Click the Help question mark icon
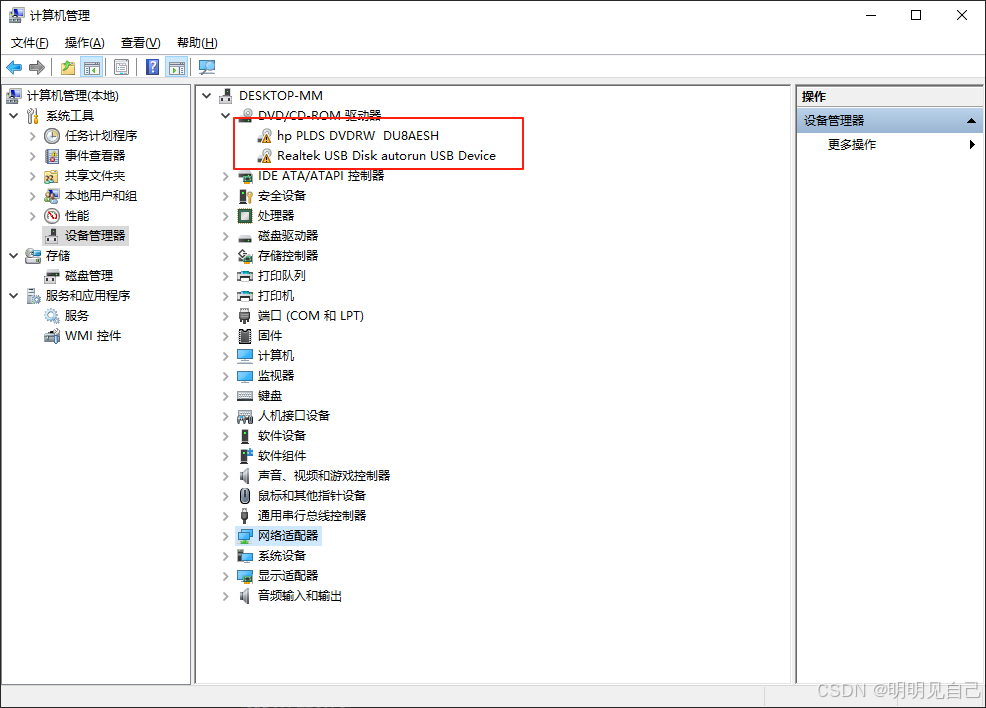The height and width of the screenshot is (708, 986). [x=152, y=67]
